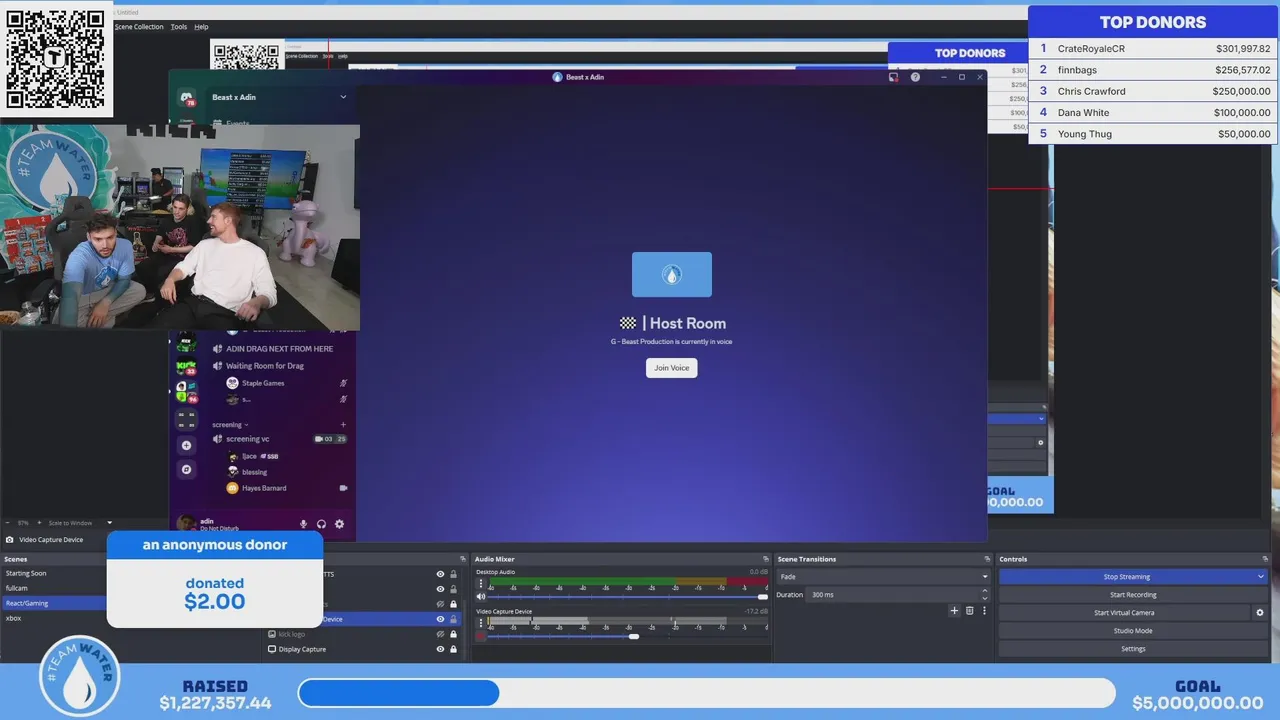The image size is (1280, 720).
Task: Click Join Voice button
Action: (x=672, y=368)
